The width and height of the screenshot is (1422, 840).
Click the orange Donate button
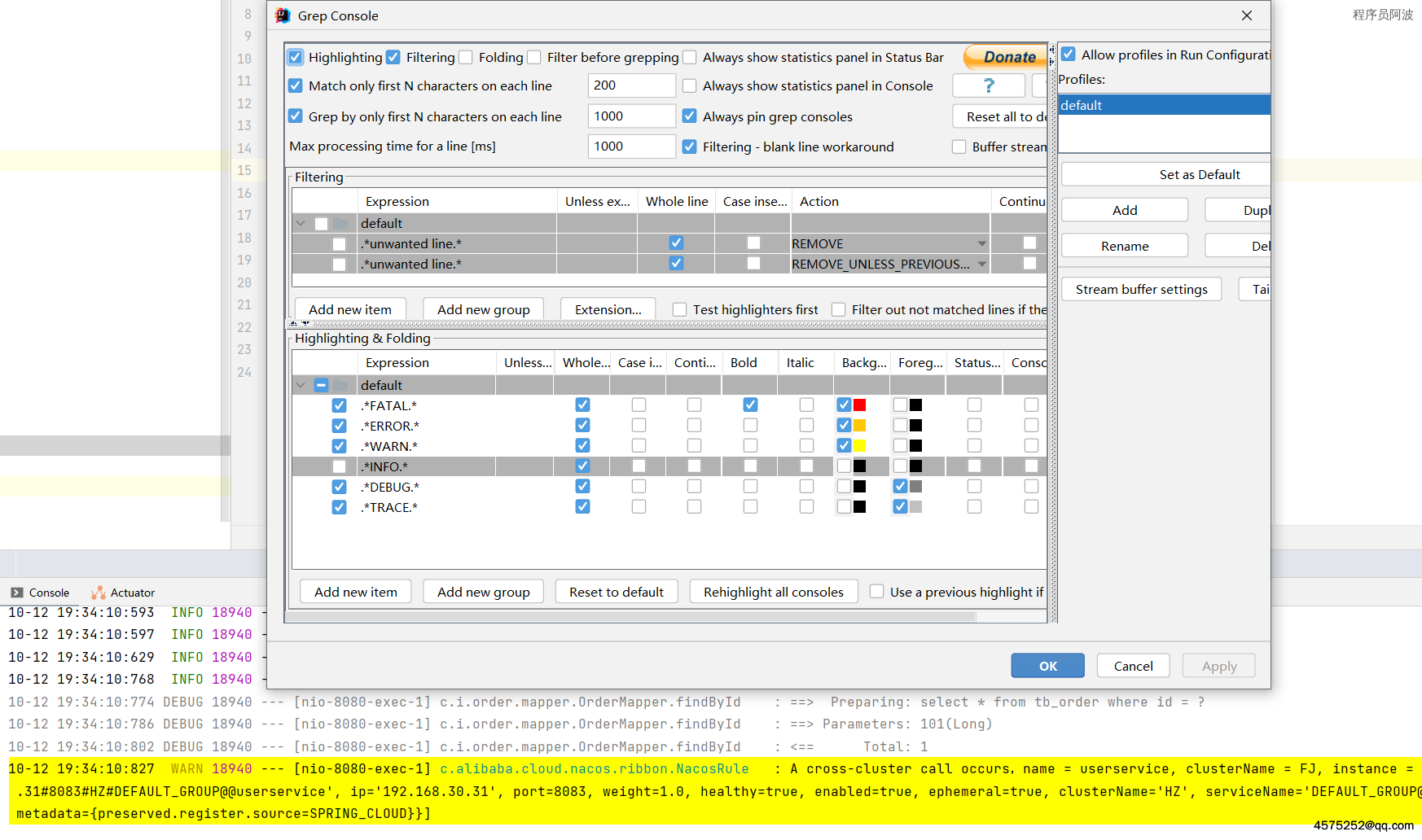point(1007,57)
